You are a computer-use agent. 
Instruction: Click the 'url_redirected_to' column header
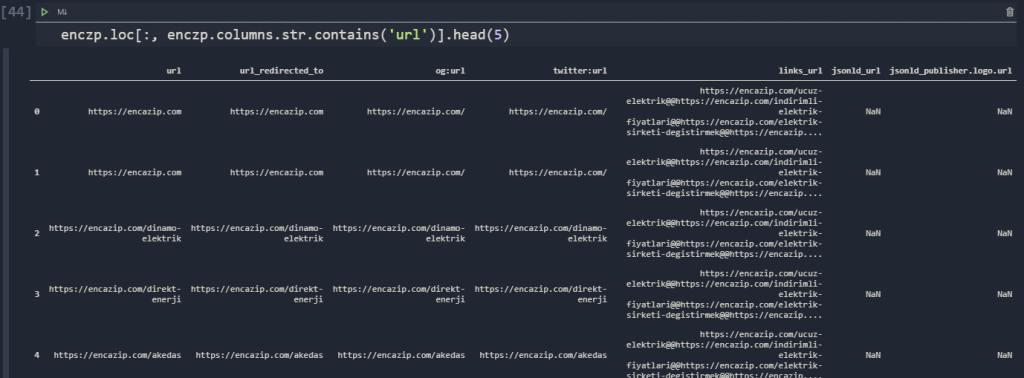pyautogui.click(x=281, y=71)
